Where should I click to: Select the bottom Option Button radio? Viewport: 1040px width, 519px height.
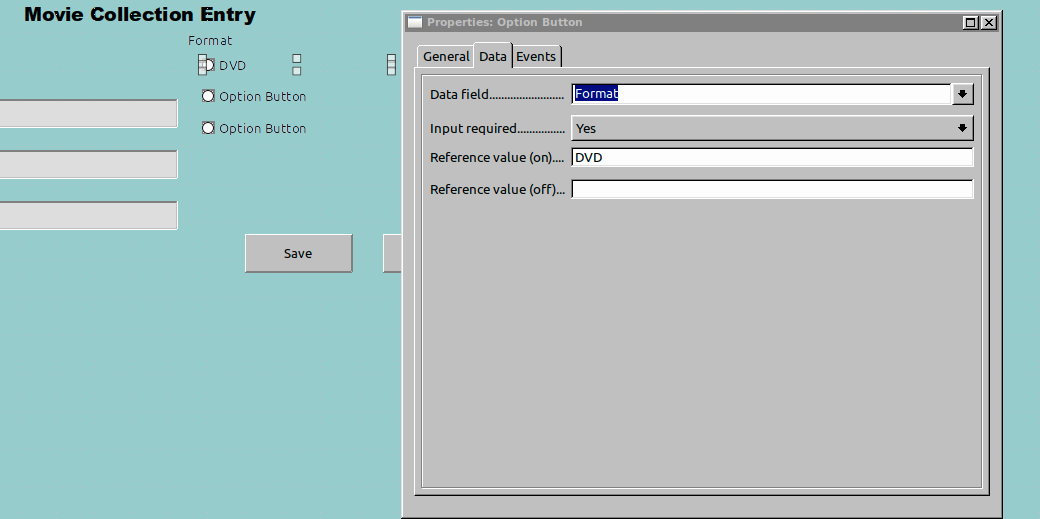pos(209,129)
